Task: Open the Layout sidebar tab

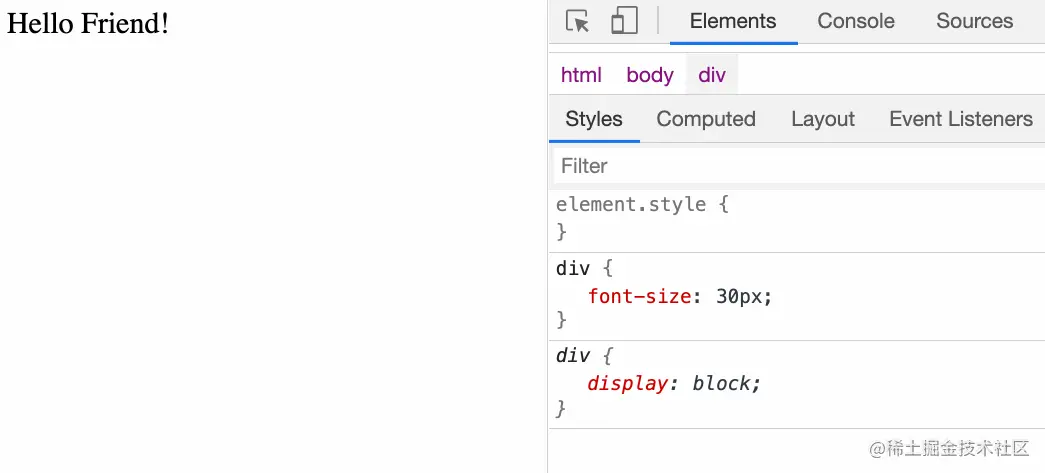Action: [x=822, y=119]
